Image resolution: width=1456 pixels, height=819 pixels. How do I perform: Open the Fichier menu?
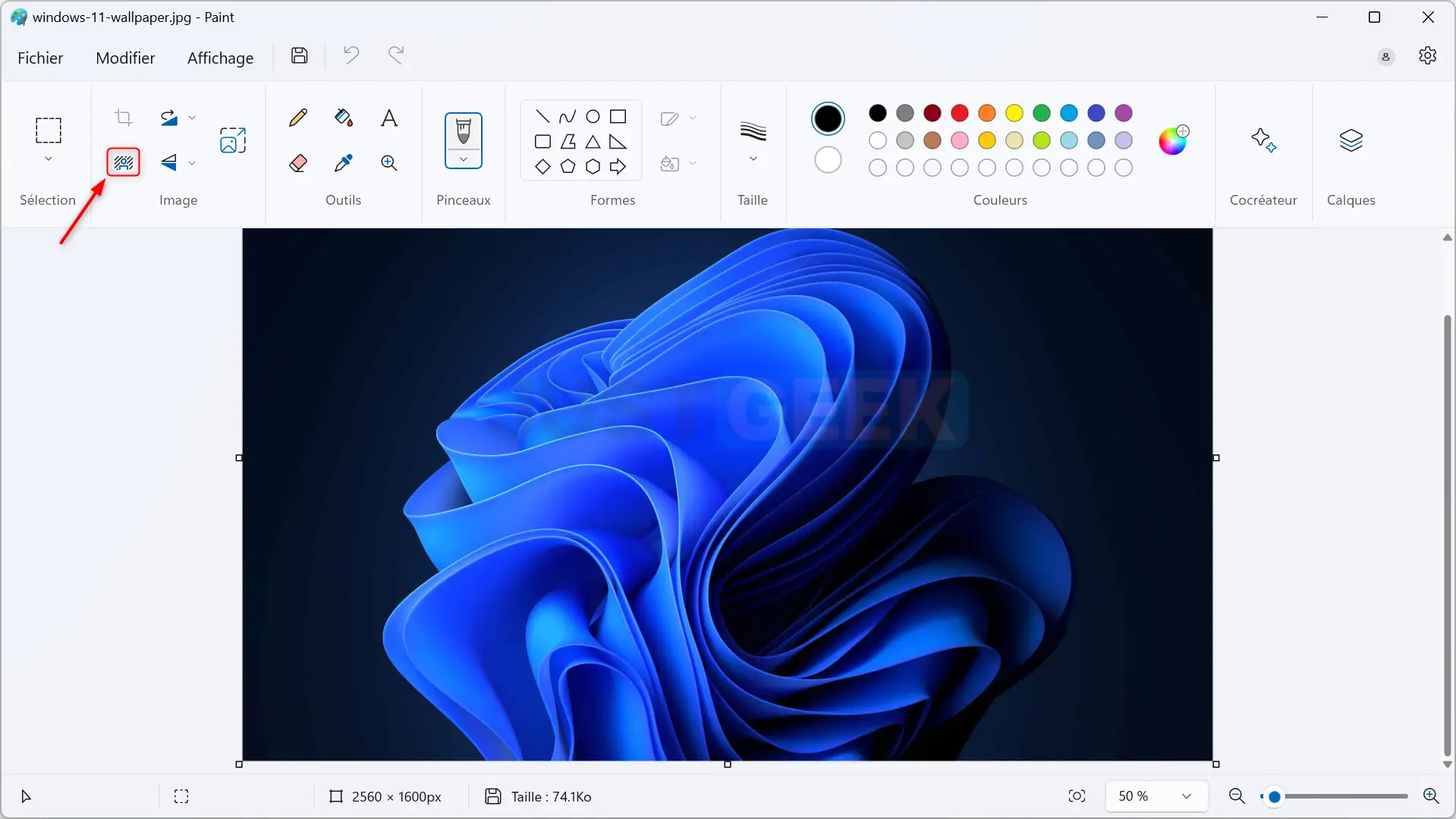click(x=40, y=58)
